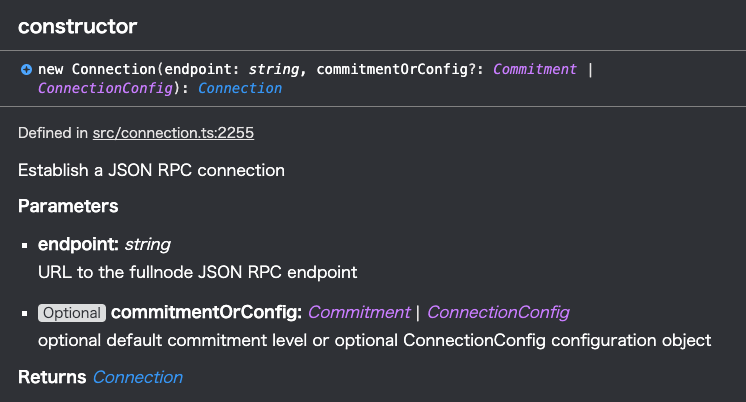Image resolution: width=746 pixels, height=402 pixels.
Task: Open ConnectionConfig type in the constructor signature
Action: [105, 88]
